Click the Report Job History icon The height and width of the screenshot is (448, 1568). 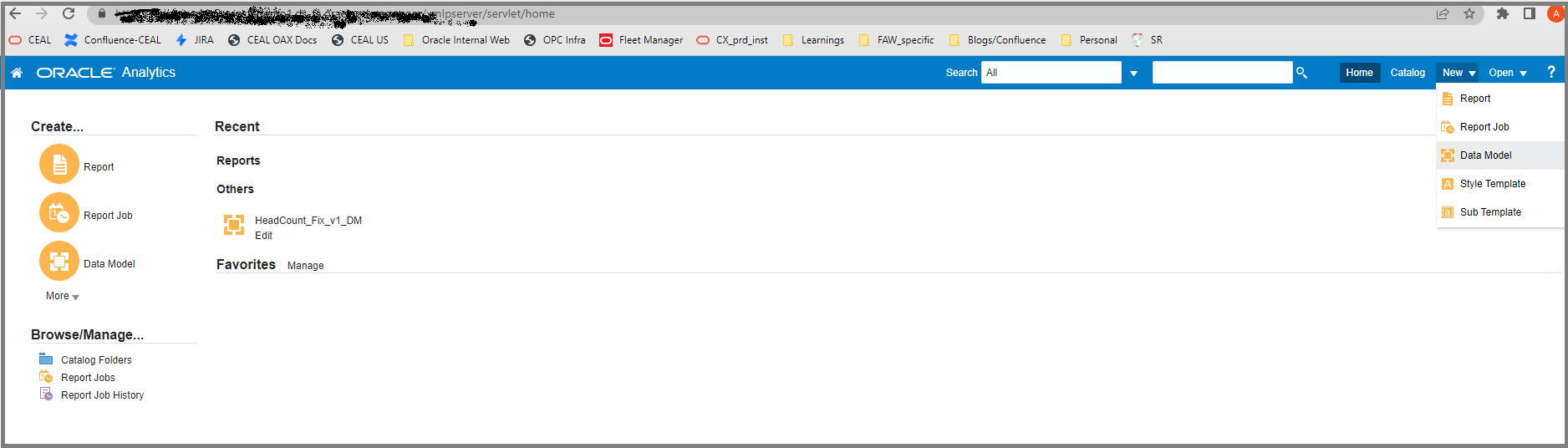click(x=46, y=395)
